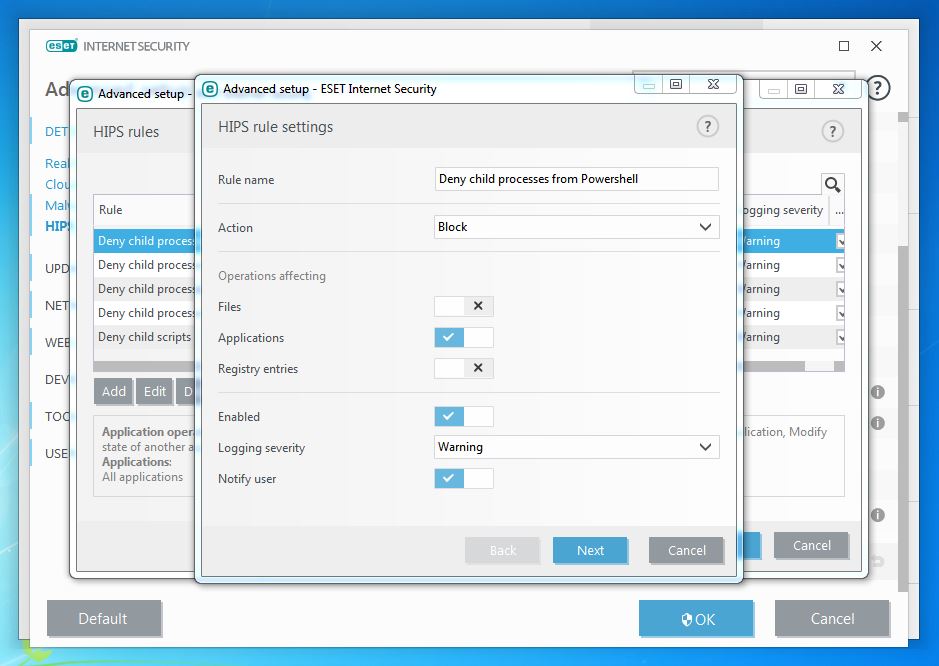Click Cancel at bottom of main ESET window
The height and width of the screenshot is (666, 939).
(x=832, y=619)
